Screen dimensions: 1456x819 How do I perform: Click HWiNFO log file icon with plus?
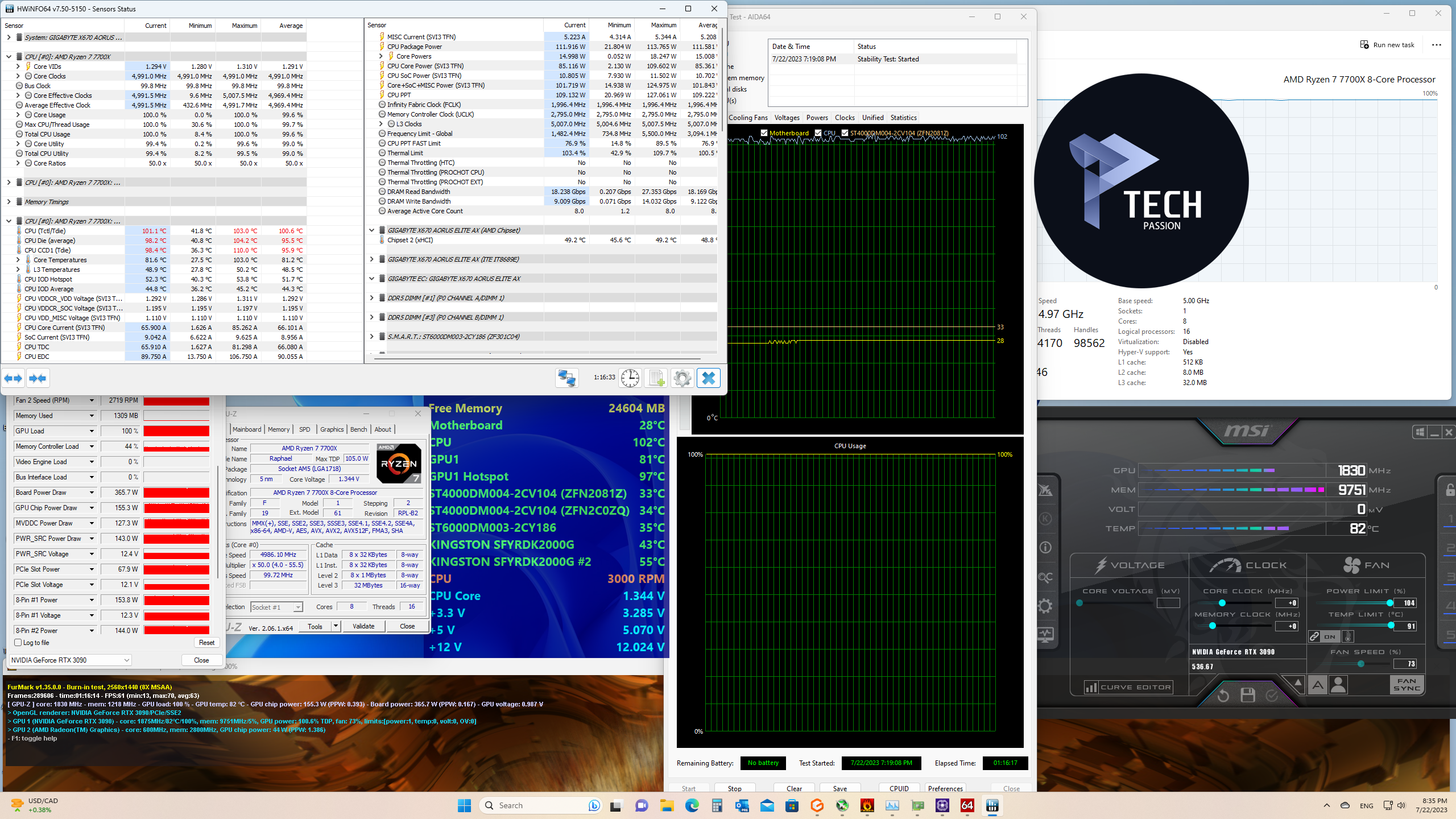pyautogui.click(x=656, y=378)
